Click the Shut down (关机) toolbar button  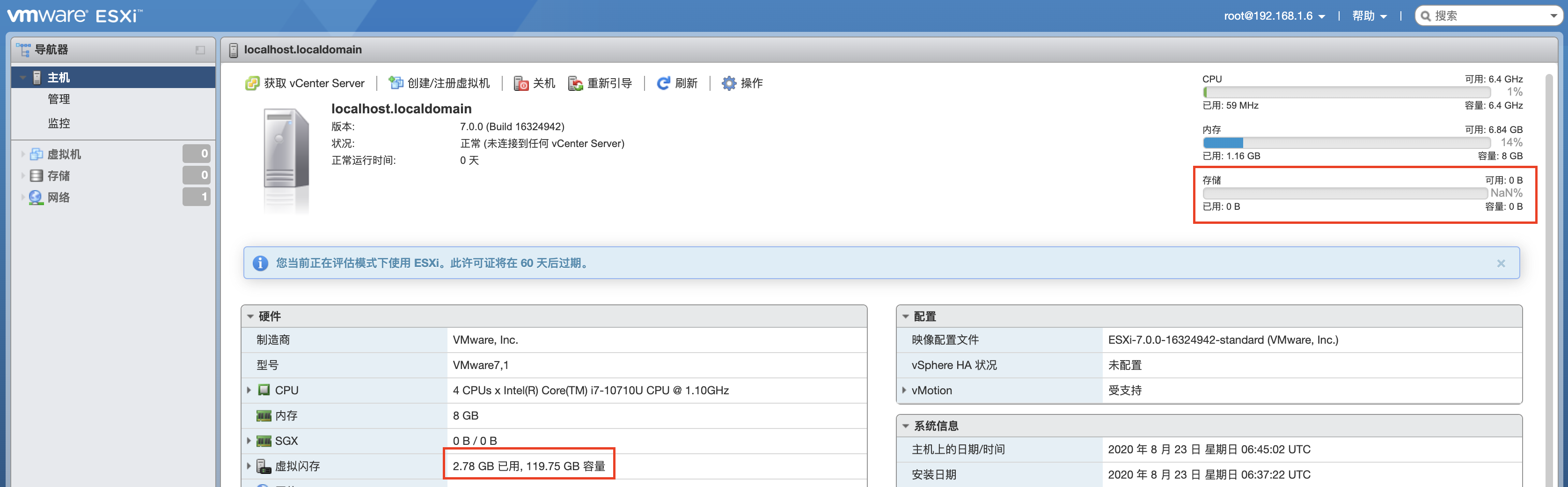click(535, 83)
